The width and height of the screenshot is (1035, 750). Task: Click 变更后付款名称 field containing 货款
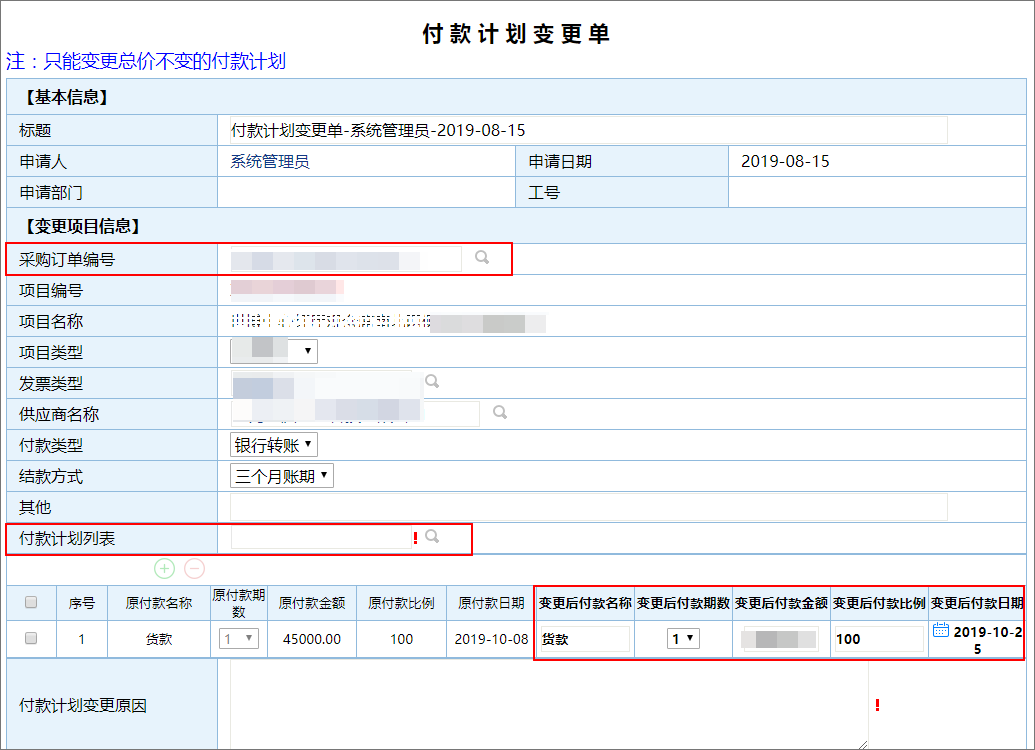pyautogui.click(x=584, y=639)
